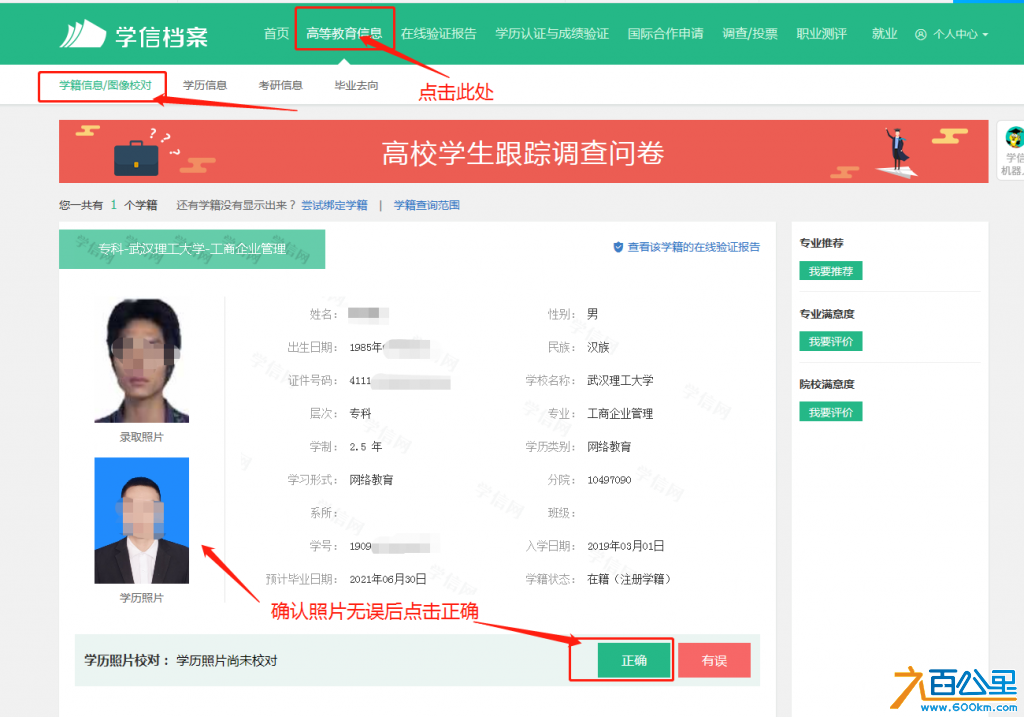Report photo error by clicking 有误

(x=714, y=660)
